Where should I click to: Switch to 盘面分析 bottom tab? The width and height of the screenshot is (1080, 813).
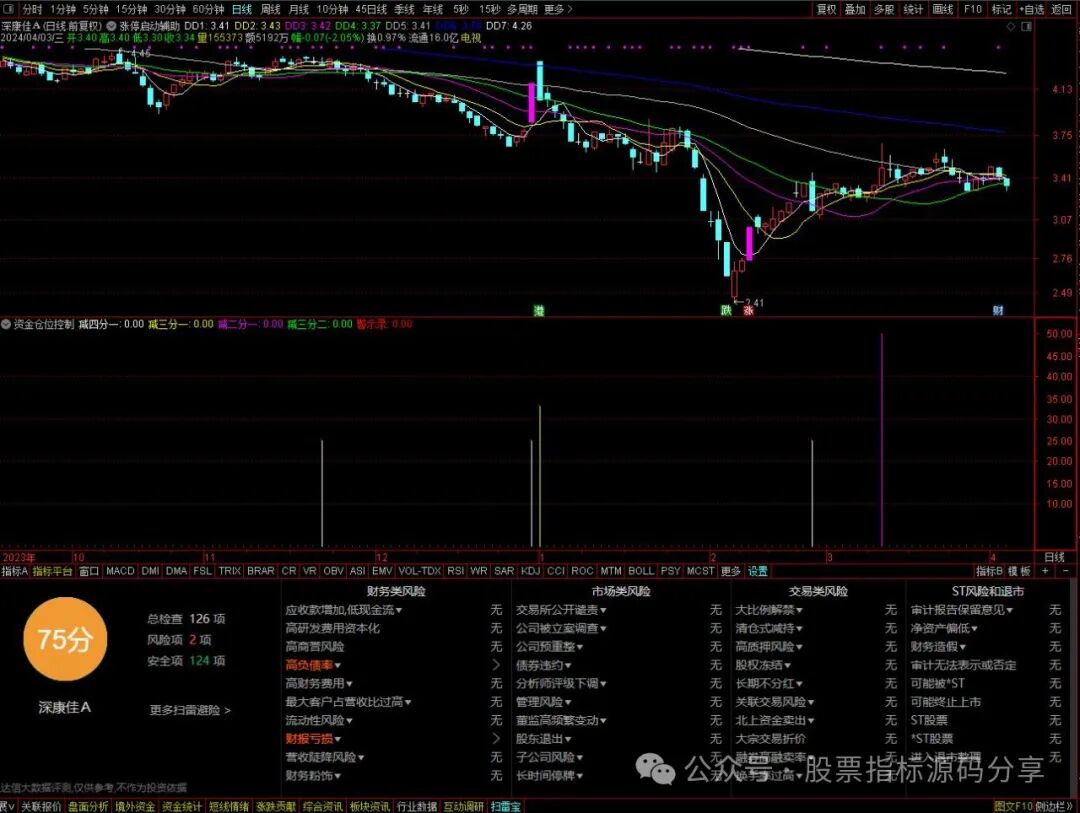[88, 806]
